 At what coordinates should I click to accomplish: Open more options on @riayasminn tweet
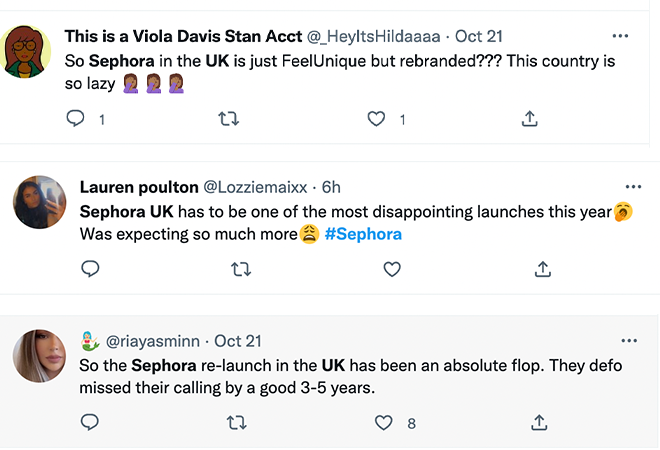629,341
